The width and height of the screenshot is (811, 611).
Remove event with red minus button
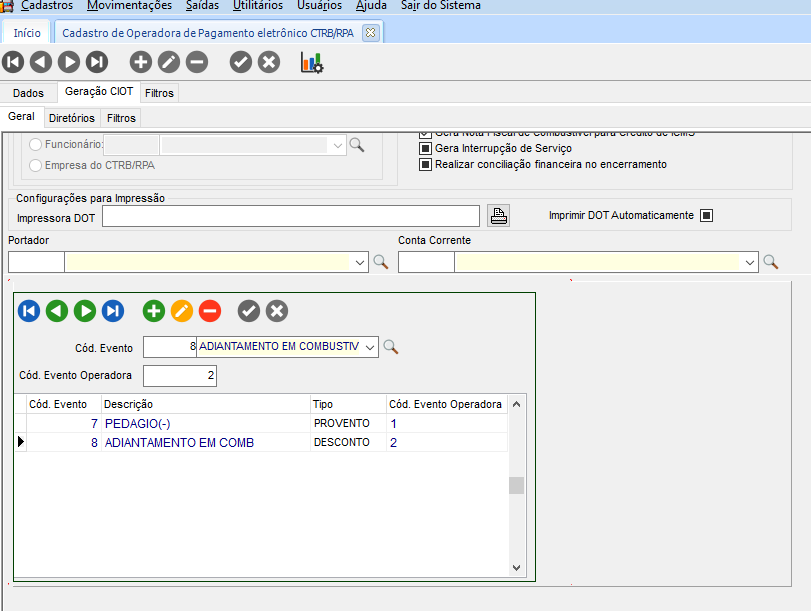(x=210, y=311)
